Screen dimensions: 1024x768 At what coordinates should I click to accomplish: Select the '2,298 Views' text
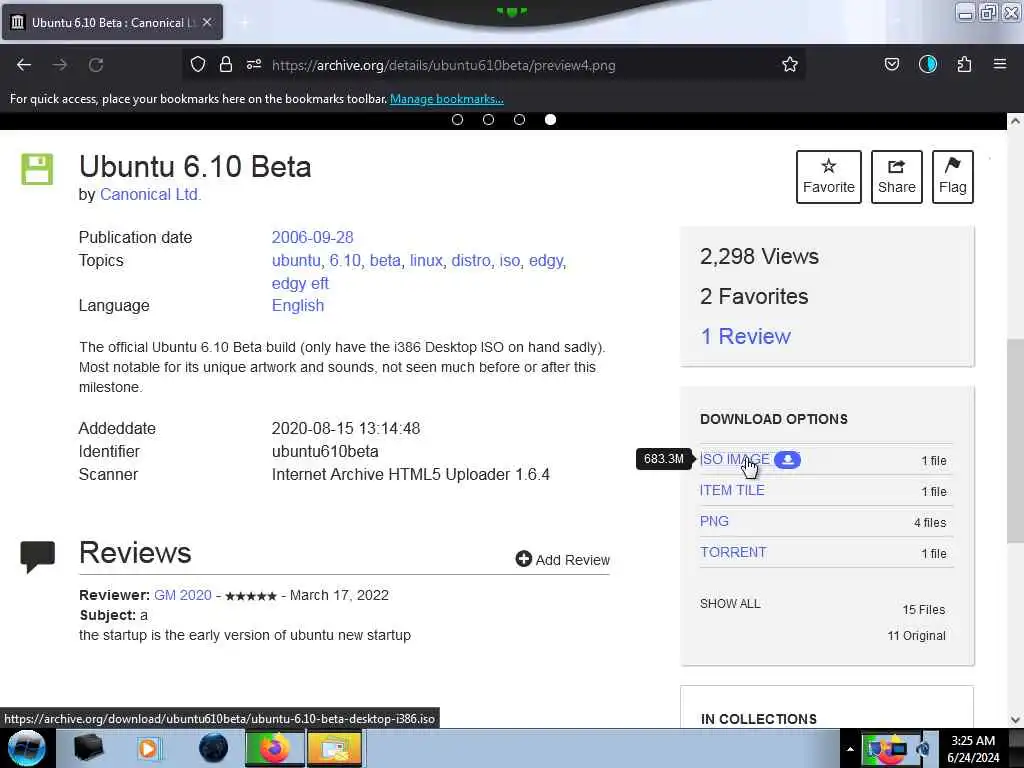(759, 256)
